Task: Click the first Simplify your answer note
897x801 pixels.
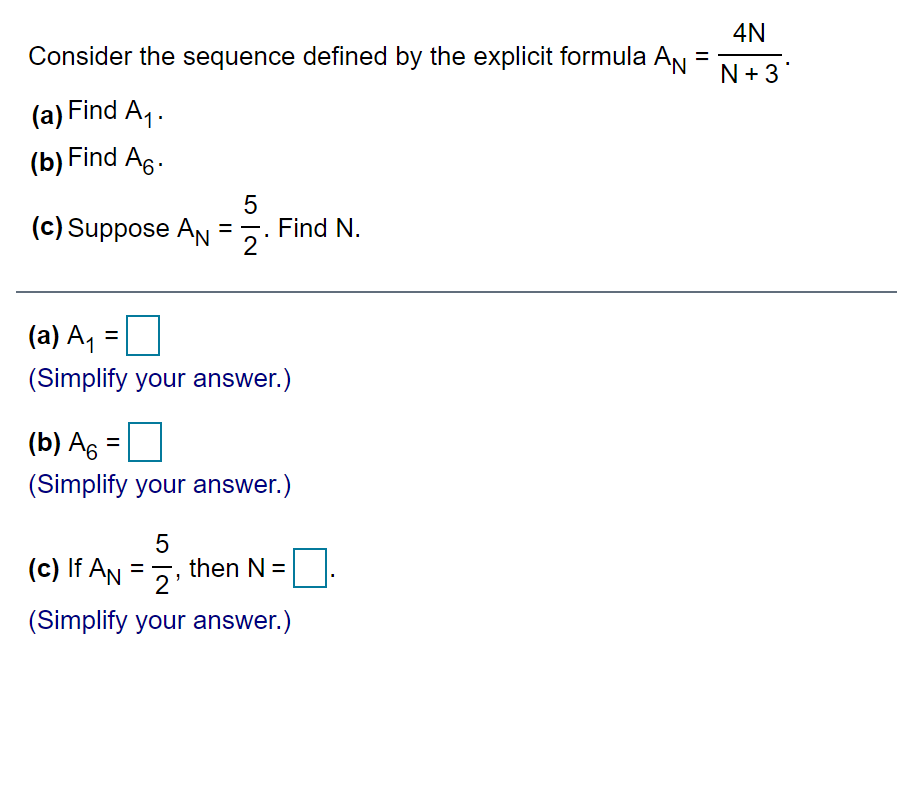Action: tap(158, 378)
